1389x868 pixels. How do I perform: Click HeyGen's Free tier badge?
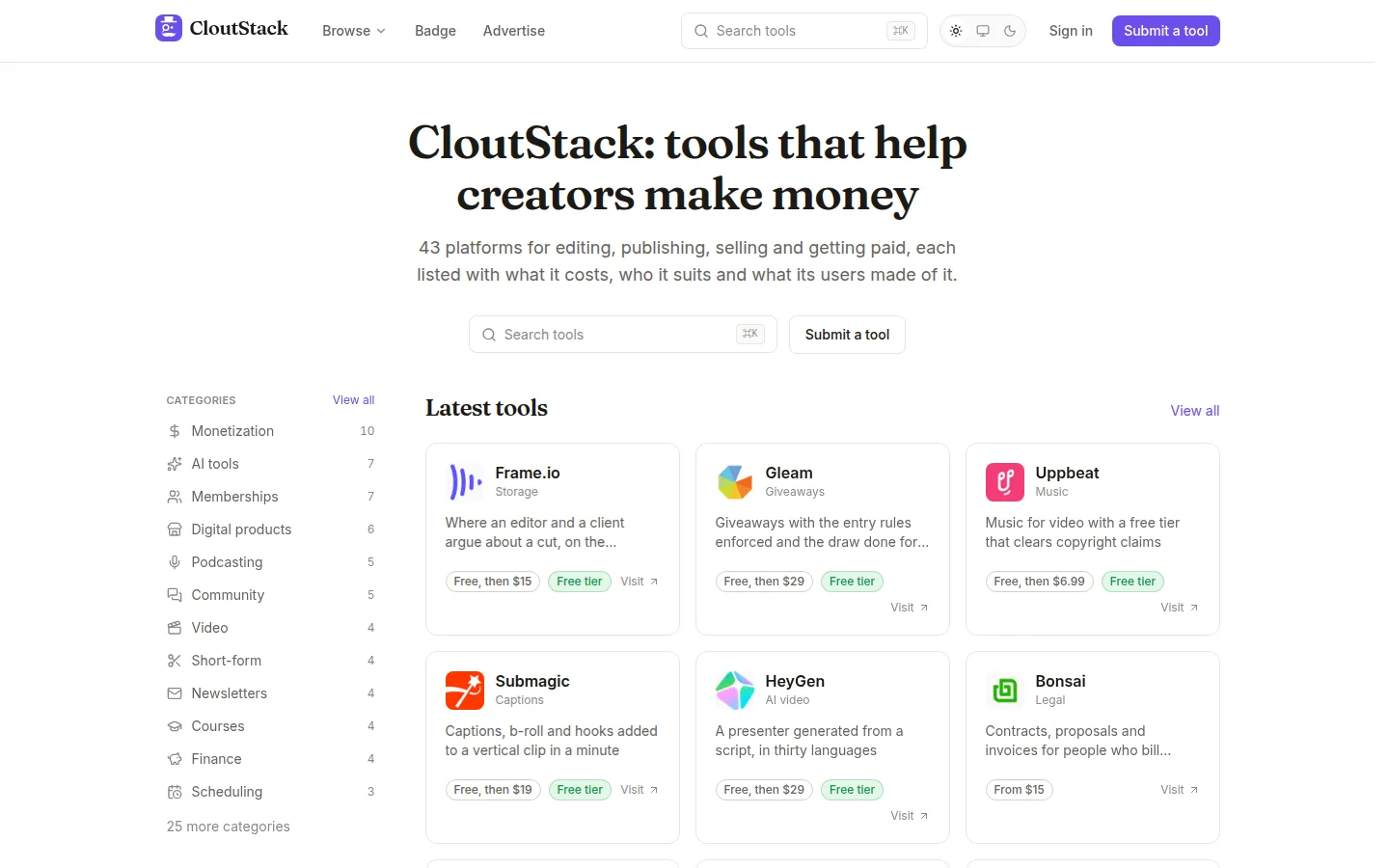pos(853,790)
